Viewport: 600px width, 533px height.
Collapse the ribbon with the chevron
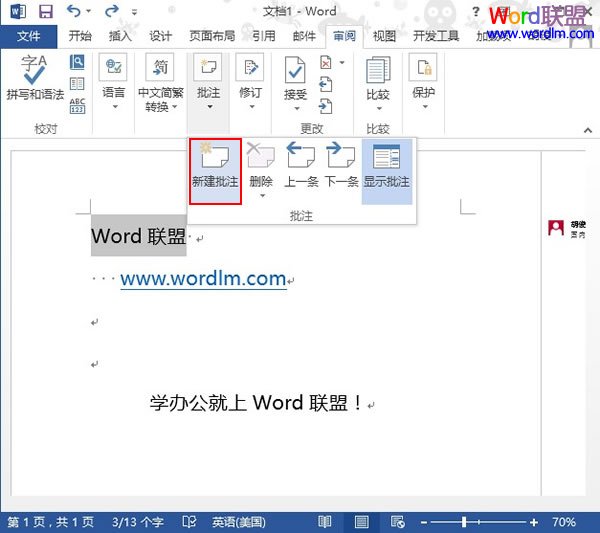588,130
